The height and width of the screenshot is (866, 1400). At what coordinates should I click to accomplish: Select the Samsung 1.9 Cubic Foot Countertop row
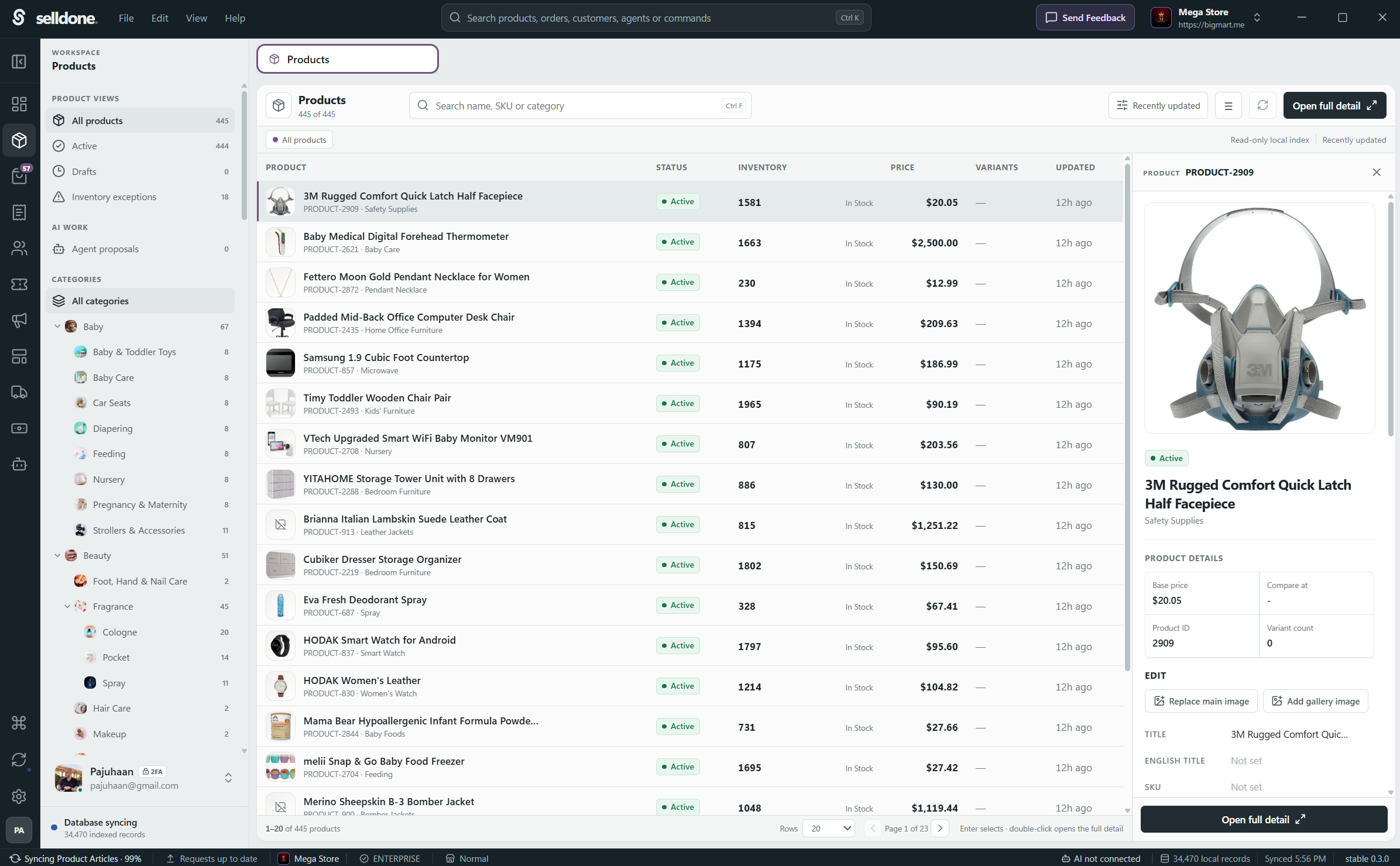coord(690,363)
